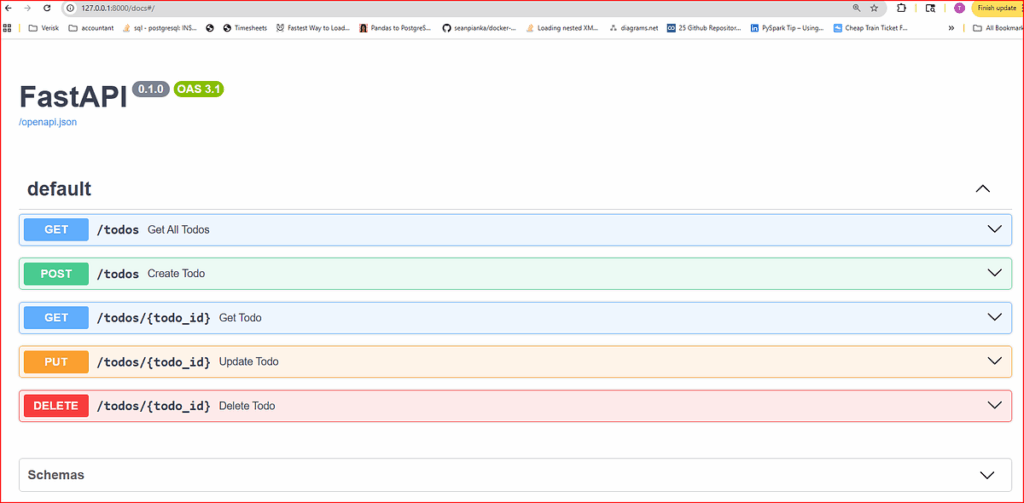View site information icon in address bar
Screen dimensions: 1024x503
(71, 8)
